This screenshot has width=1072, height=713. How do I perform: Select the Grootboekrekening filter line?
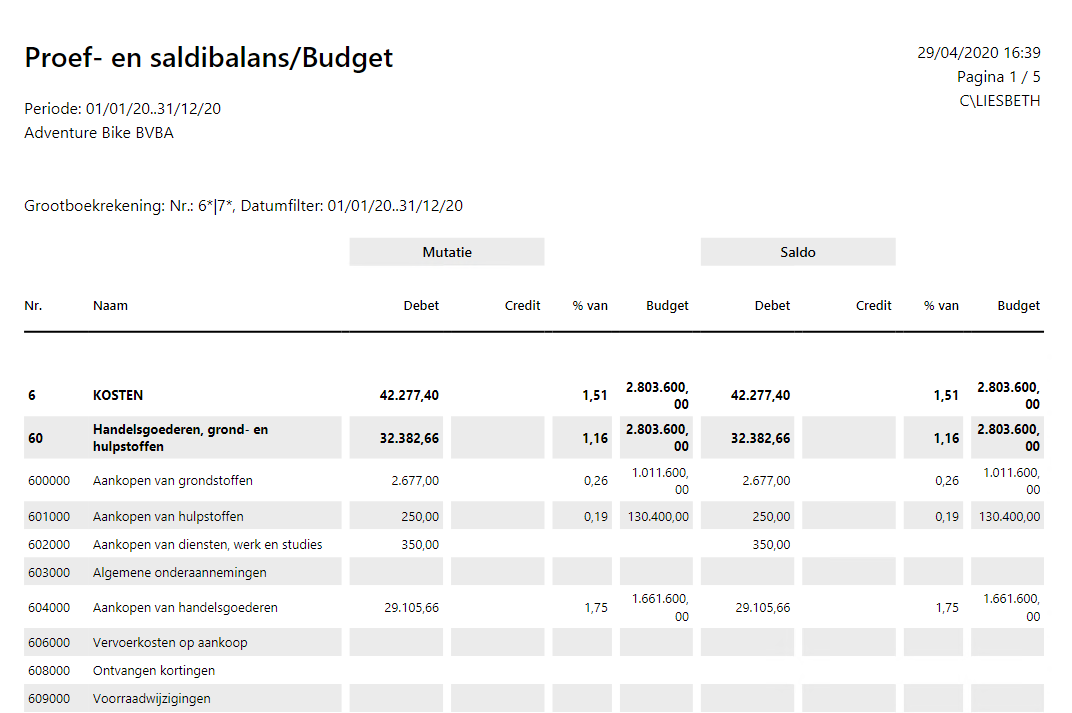[x=243, y=206]
